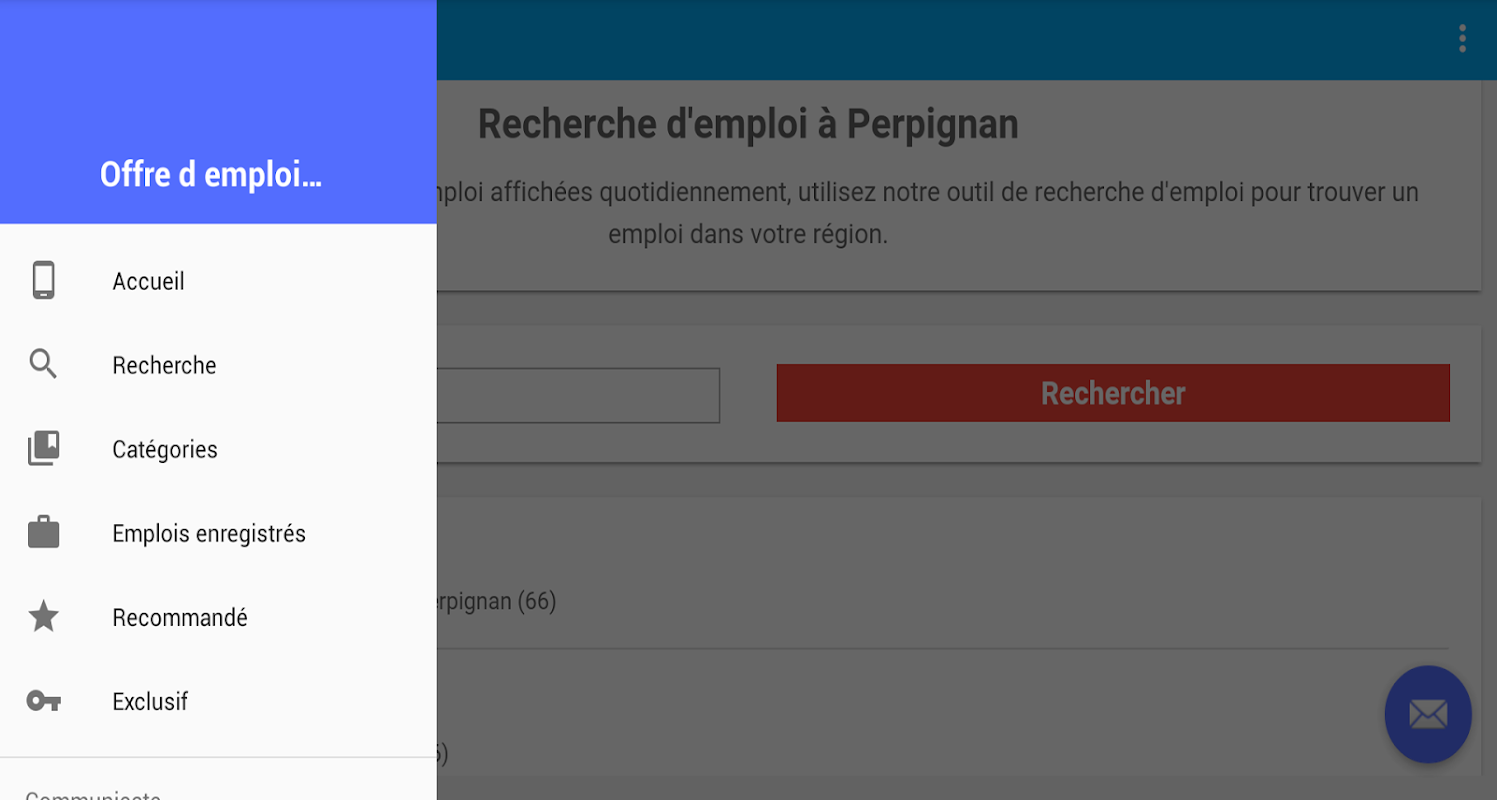Open the three-dot overflow menu
Viewport: 1497px width, 800px height.
point(1462,39)
